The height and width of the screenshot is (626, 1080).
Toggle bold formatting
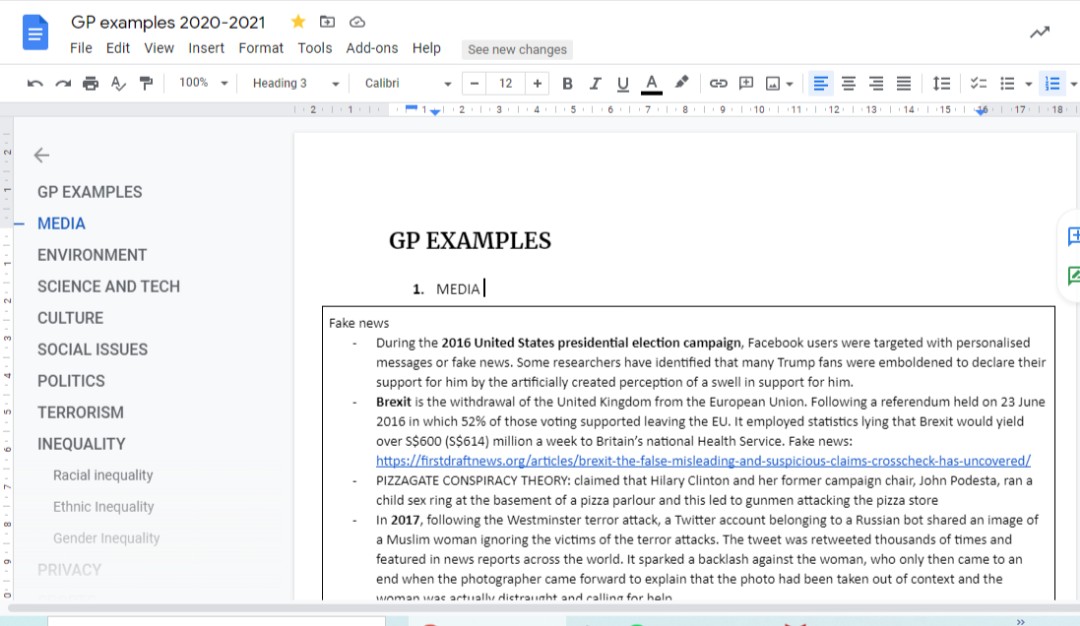pyautogui.click(x=568, y=83)
